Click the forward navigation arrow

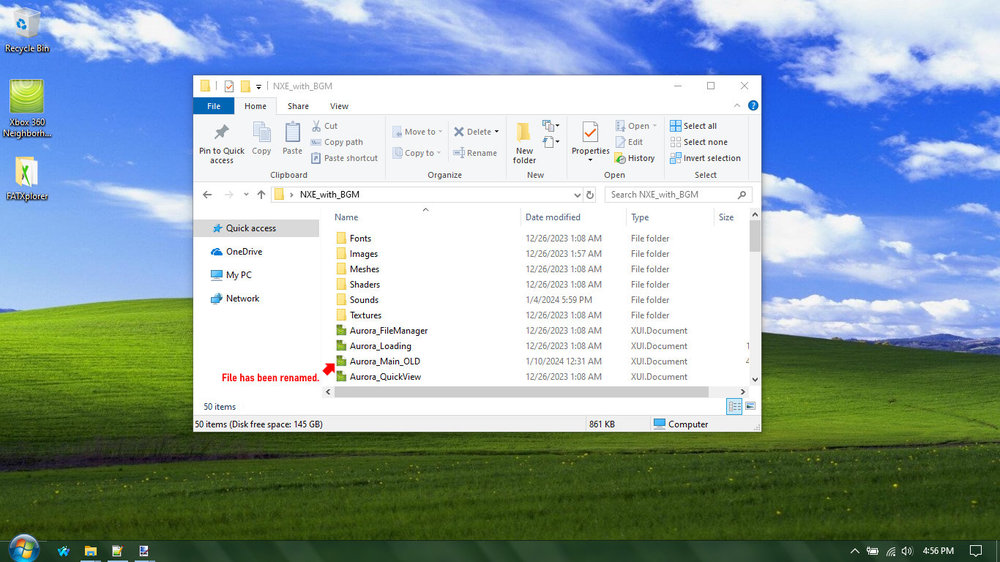(x=228, y=195)
